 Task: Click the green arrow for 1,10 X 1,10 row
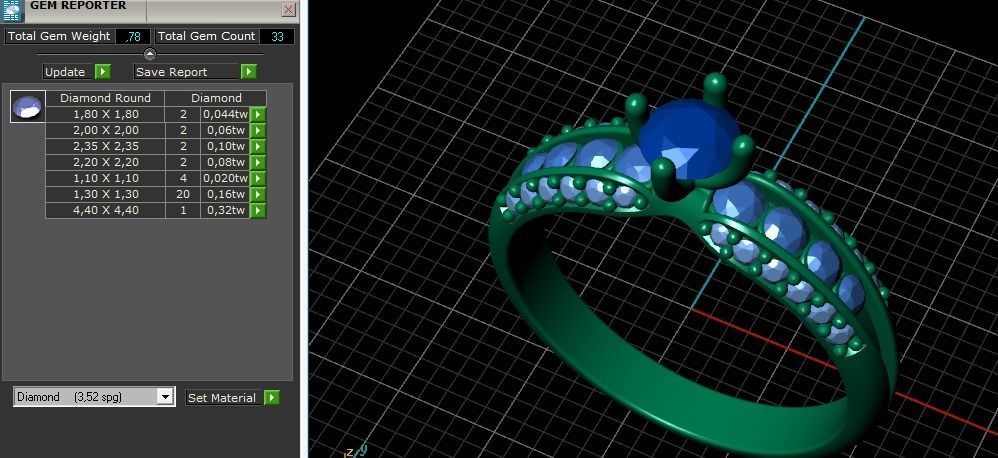point(258,178)
